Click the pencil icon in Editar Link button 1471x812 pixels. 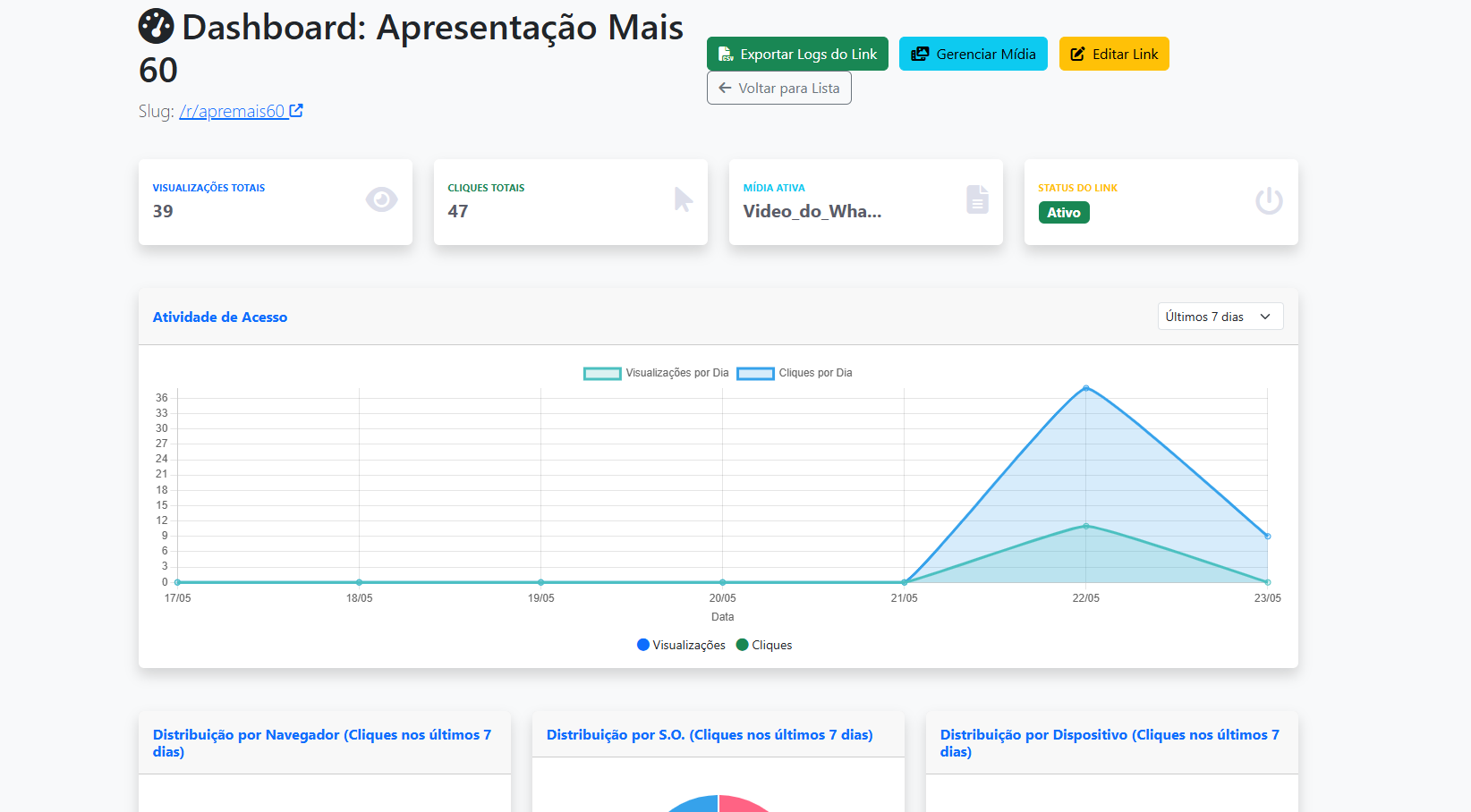pyautogui.click(x=1076, y=54)
